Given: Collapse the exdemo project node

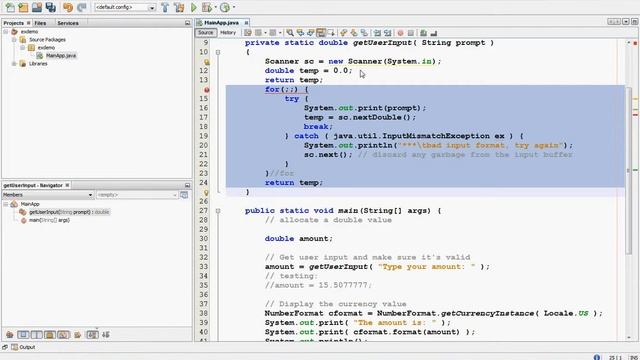Looking at the screenshot, I should tap(6, 31).
